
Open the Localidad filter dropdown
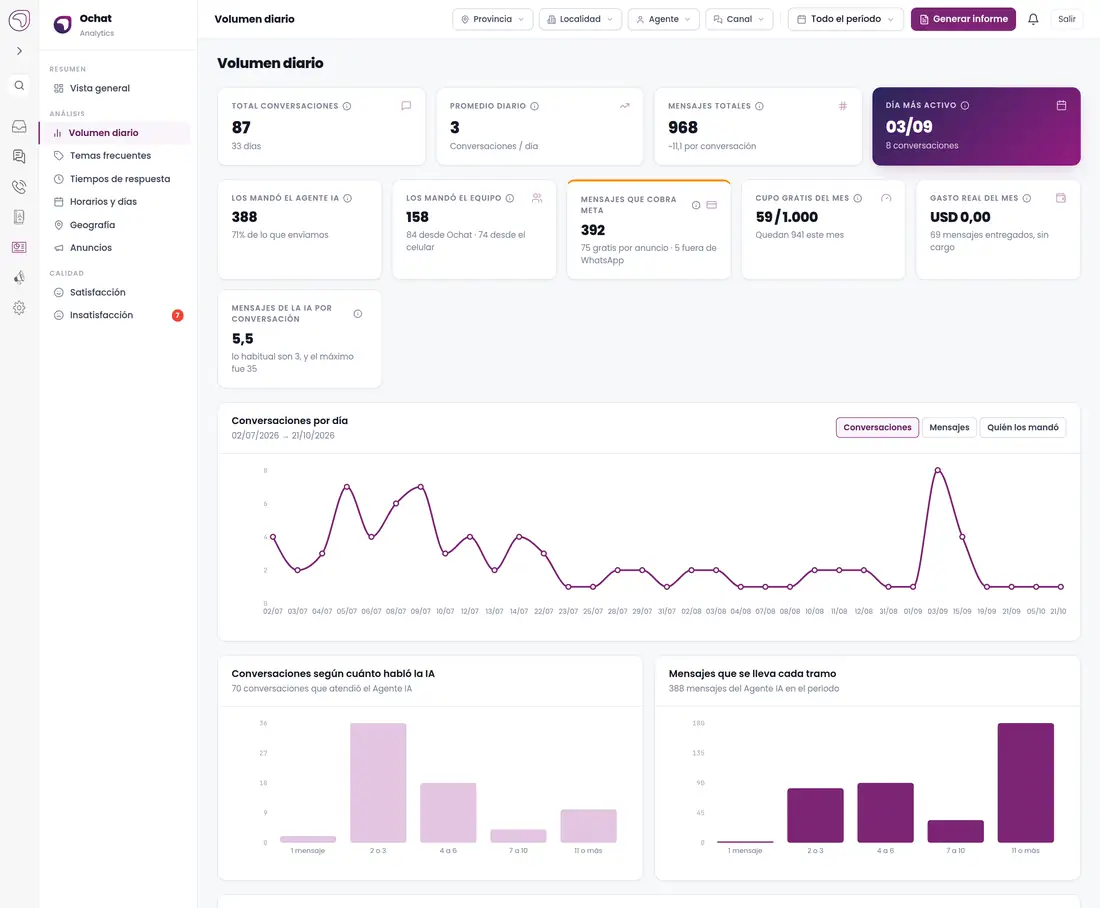point(580,19)
